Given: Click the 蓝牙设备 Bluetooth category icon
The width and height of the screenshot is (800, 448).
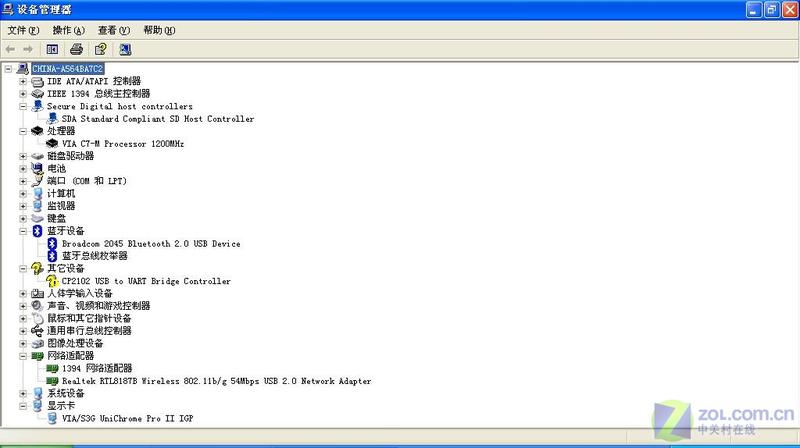Looking at the screenshot, I should click(37, 231).
